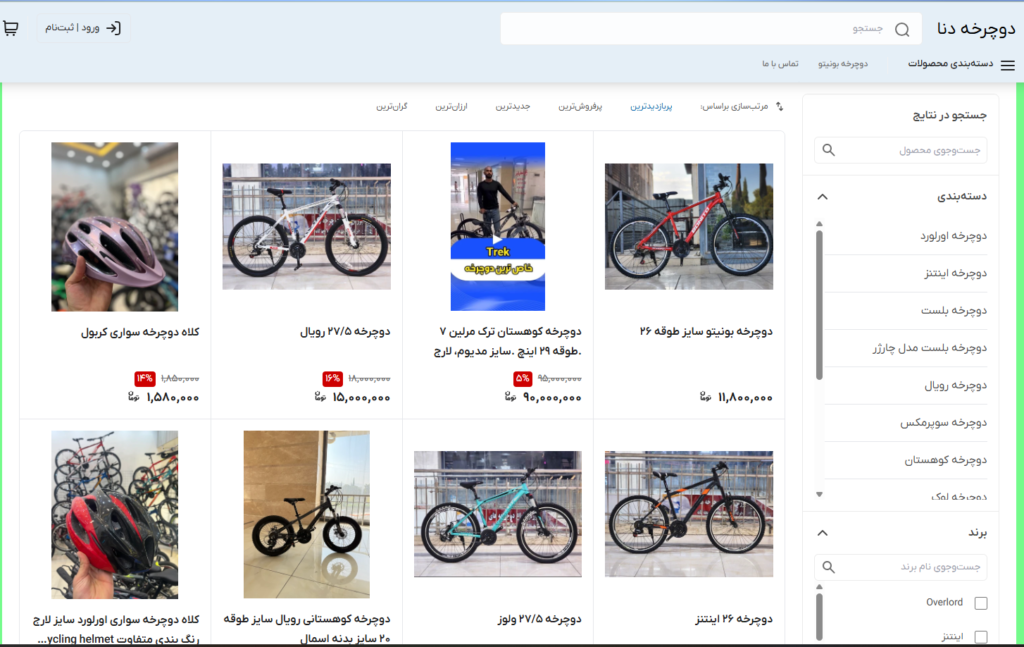Click the جستجو search field in the header
Screen dimensions: 1024x647
coord(700,29)
